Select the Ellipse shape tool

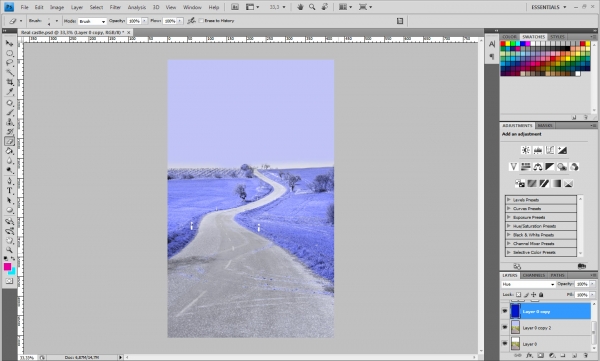point(10,210)
